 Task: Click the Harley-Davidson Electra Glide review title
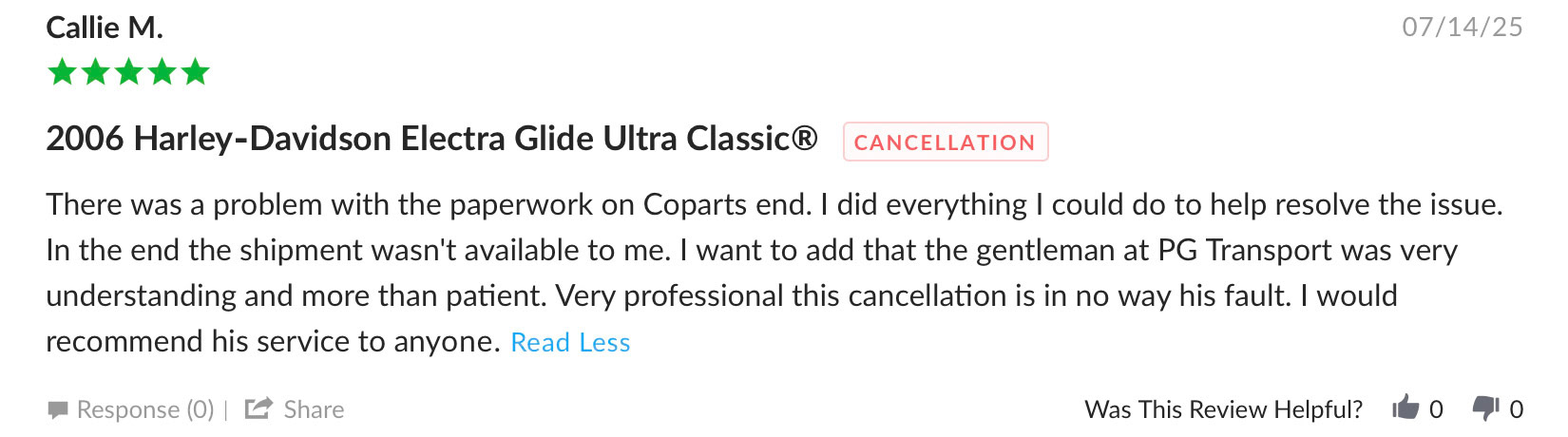(x=431, y=139)
